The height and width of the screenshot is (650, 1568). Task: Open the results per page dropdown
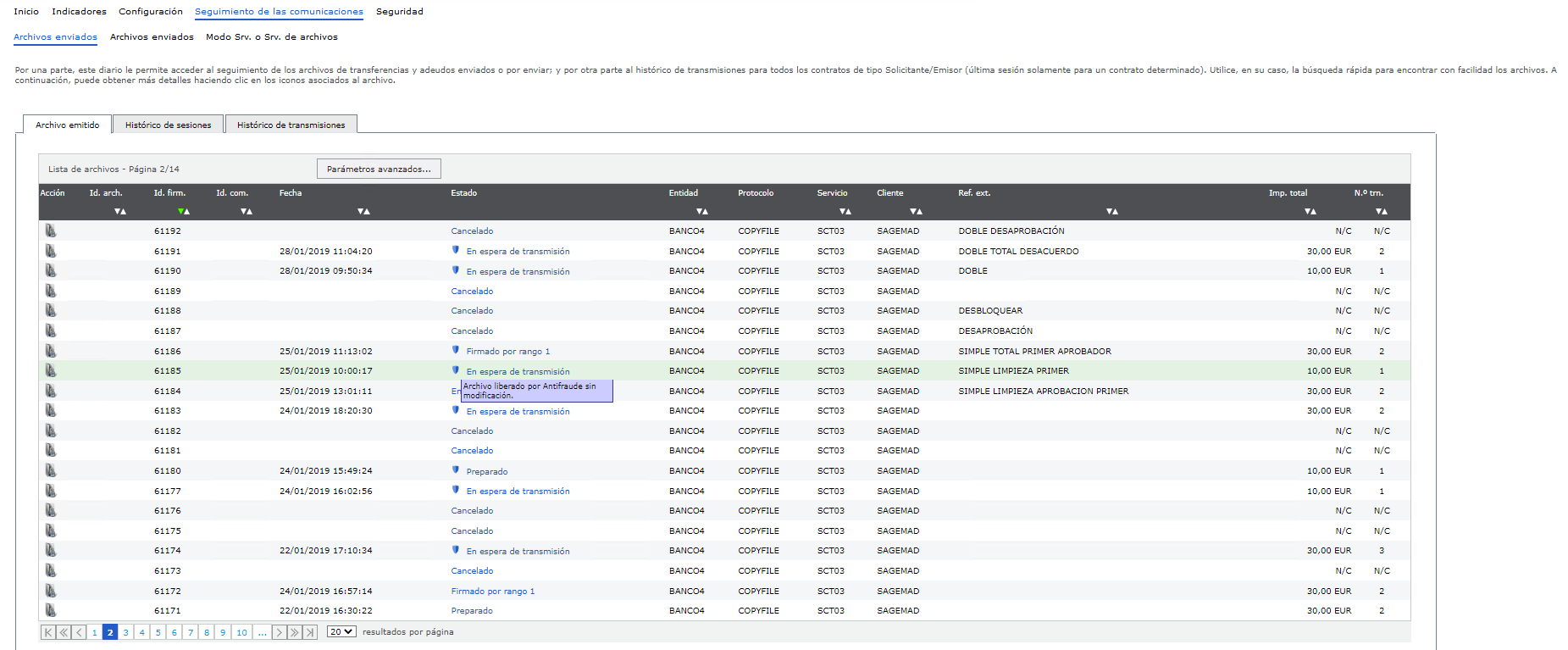pyautogui.click(x=341, y=632)
